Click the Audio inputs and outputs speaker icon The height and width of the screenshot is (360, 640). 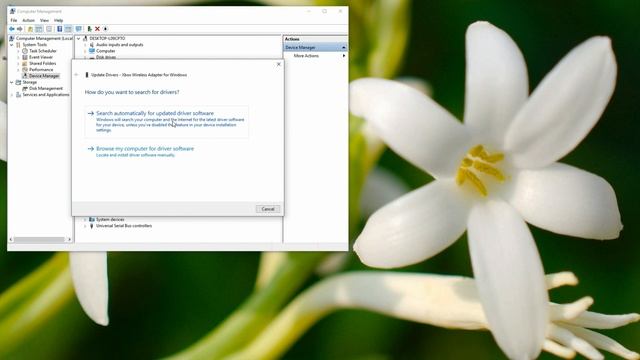[92, 44]
